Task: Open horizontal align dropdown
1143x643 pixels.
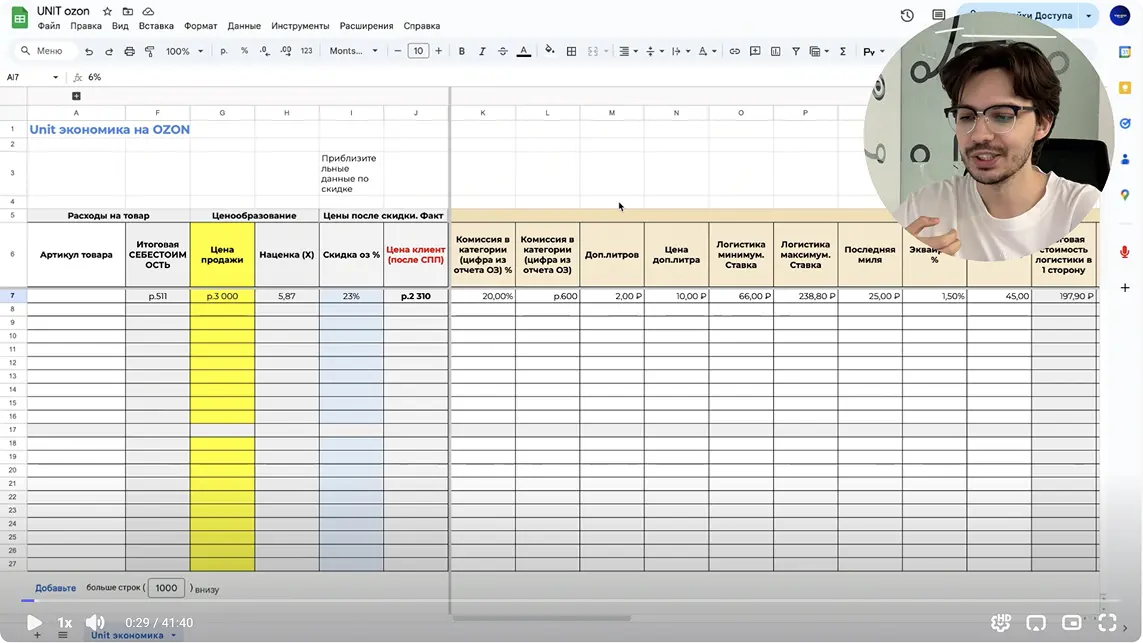Action: [628, 51]
